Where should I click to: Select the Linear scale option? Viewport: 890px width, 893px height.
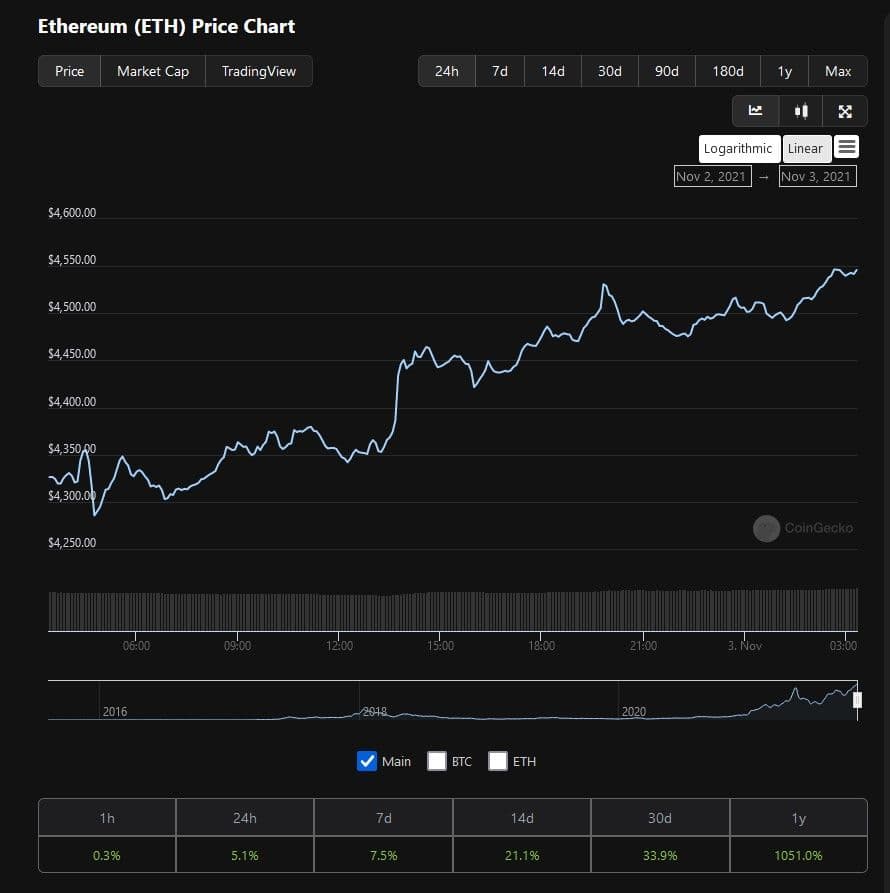pyautogui.click(x=805, y=149)
